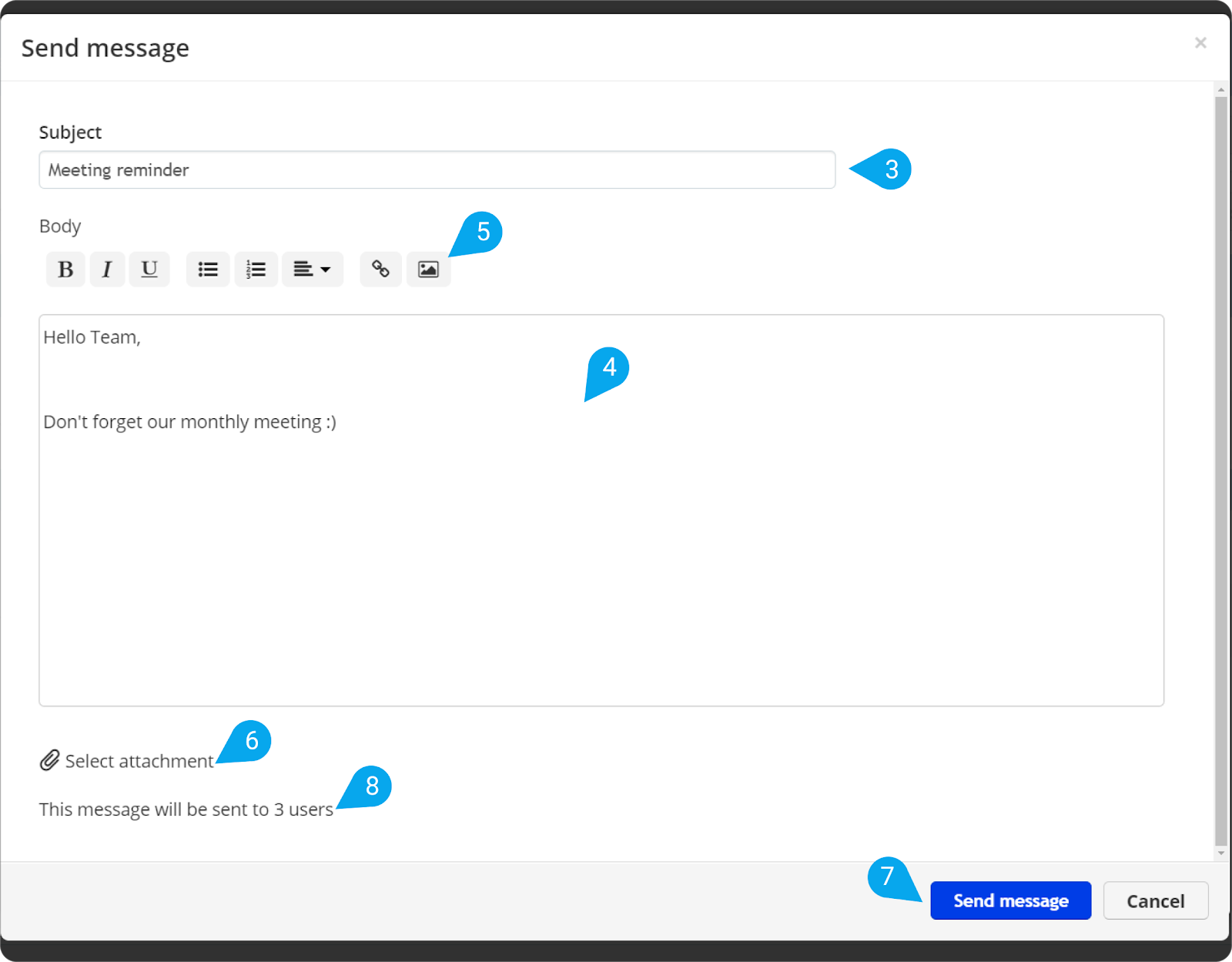Cancel sending the message

tap(1155, 900)
